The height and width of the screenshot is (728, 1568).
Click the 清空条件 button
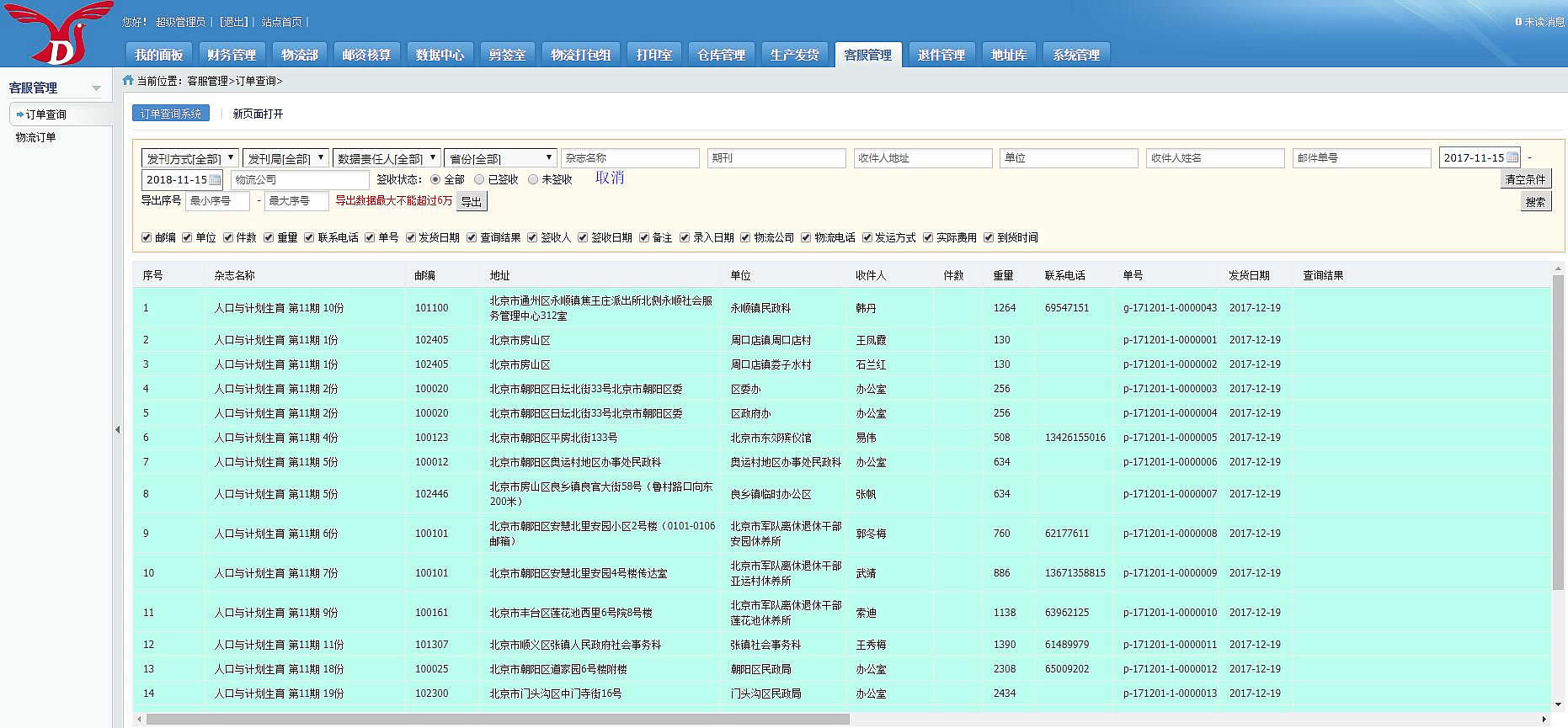(x=1525, y=179)
